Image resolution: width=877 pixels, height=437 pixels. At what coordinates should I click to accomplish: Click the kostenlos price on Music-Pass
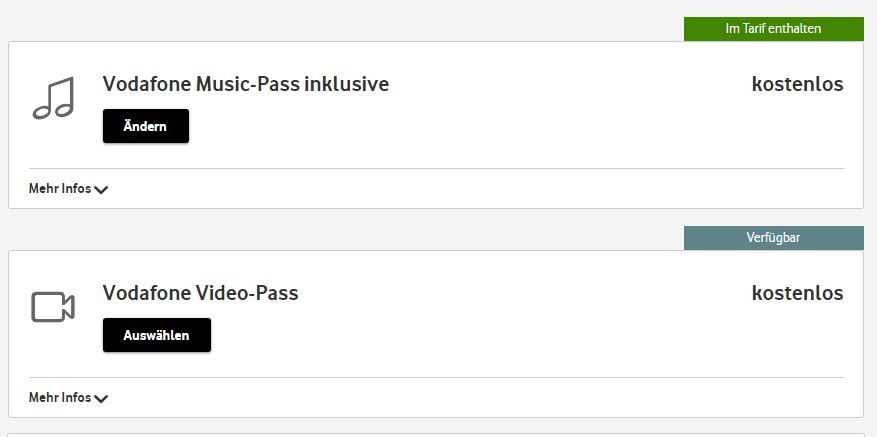797,85
